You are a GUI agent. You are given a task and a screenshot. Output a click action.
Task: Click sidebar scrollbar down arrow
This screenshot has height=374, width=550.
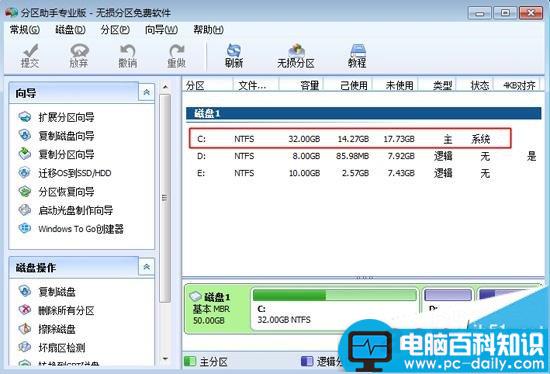[x=165, y=359]
